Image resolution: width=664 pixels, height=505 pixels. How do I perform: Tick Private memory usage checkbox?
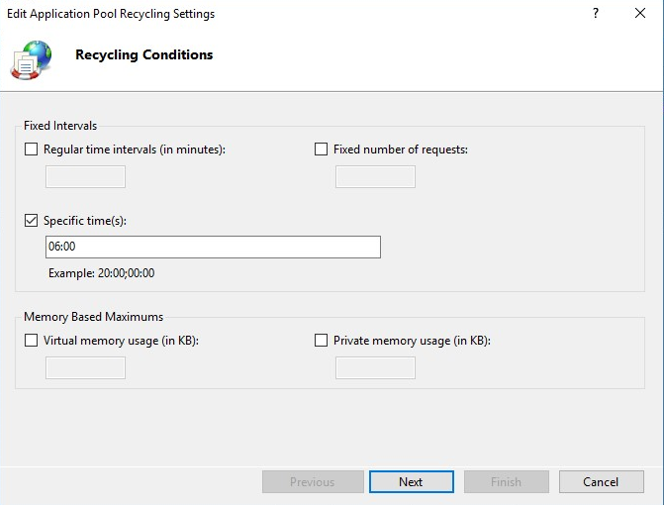pos(321,341)
